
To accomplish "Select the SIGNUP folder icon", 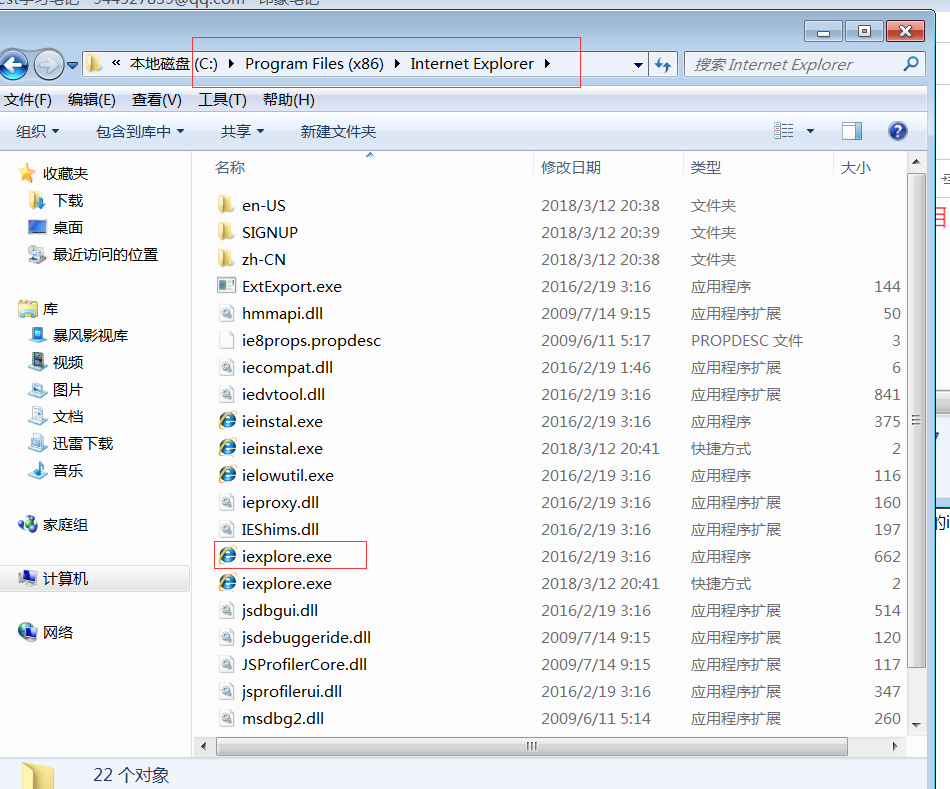I will [226, 231].
